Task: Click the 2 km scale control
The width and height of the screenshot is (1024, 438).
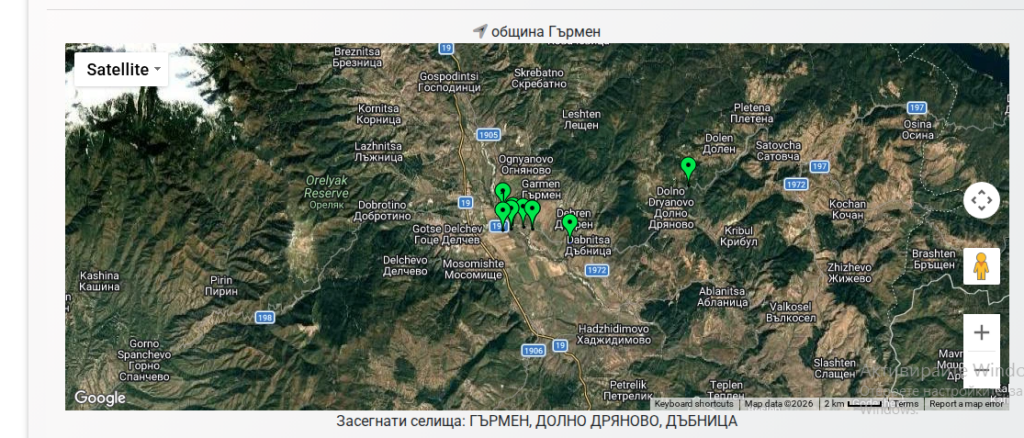Action: click(x=853, y=404)
